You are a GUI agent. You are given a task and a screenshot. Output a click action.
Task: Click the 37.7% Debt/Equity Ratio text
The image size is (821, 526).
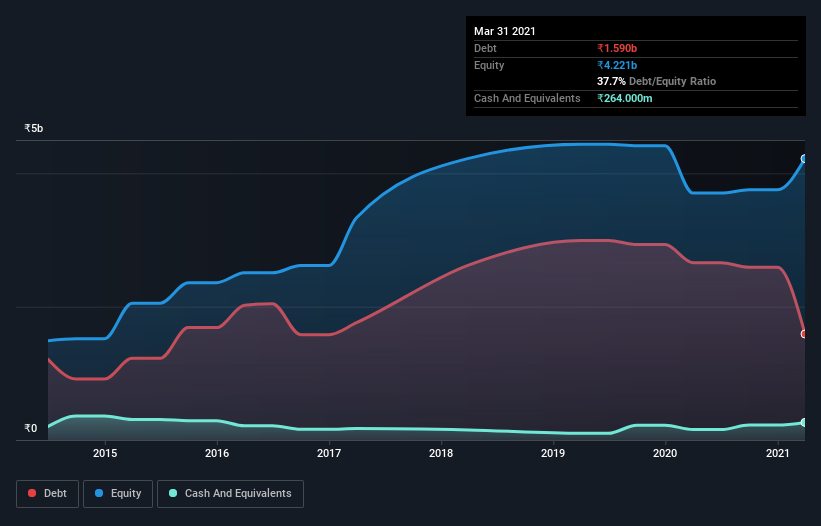pos(657,81)
